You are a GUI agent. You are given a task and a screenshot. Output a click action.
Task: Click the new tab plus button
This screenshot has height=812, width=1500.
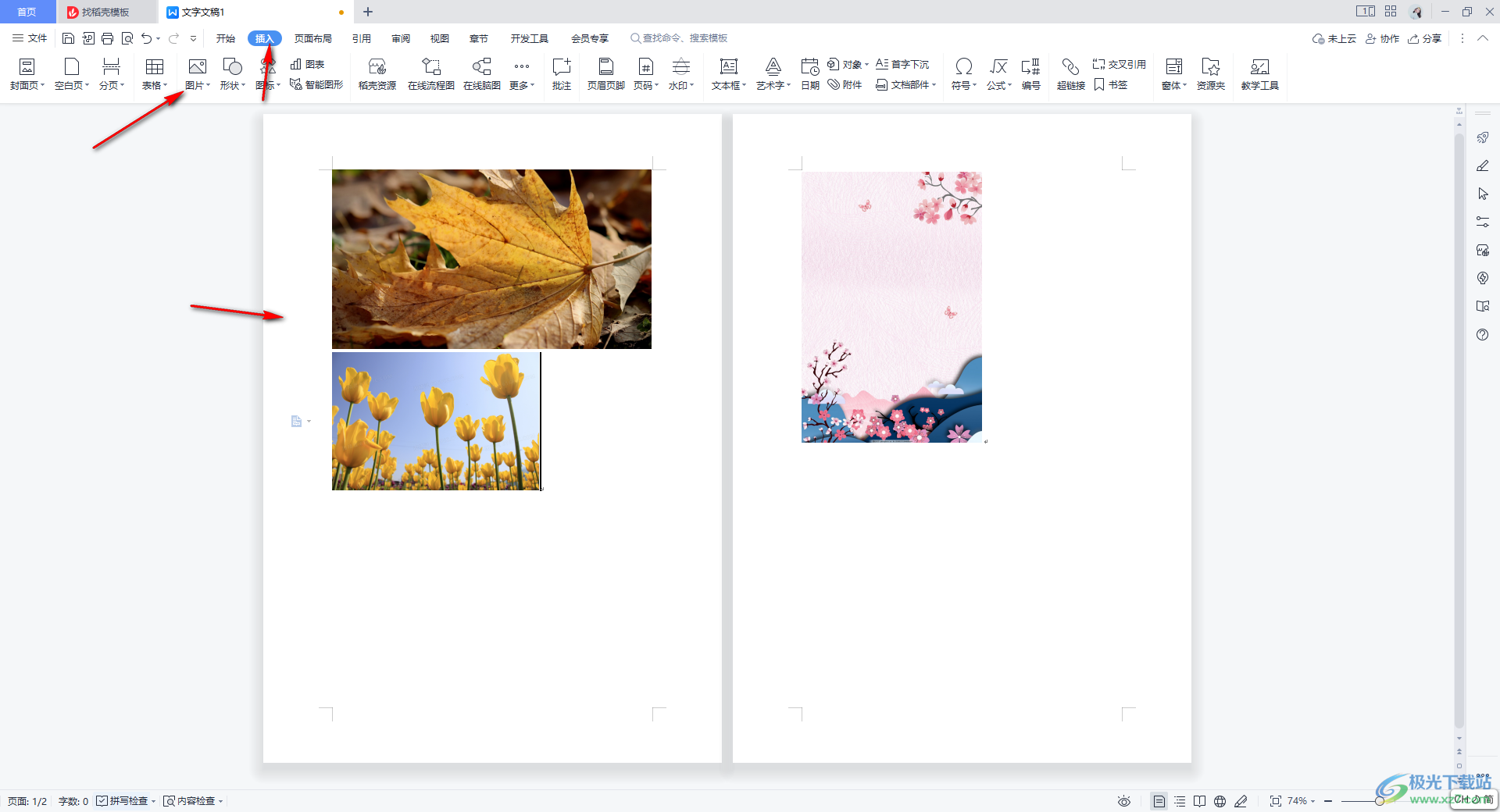point(368,12)
